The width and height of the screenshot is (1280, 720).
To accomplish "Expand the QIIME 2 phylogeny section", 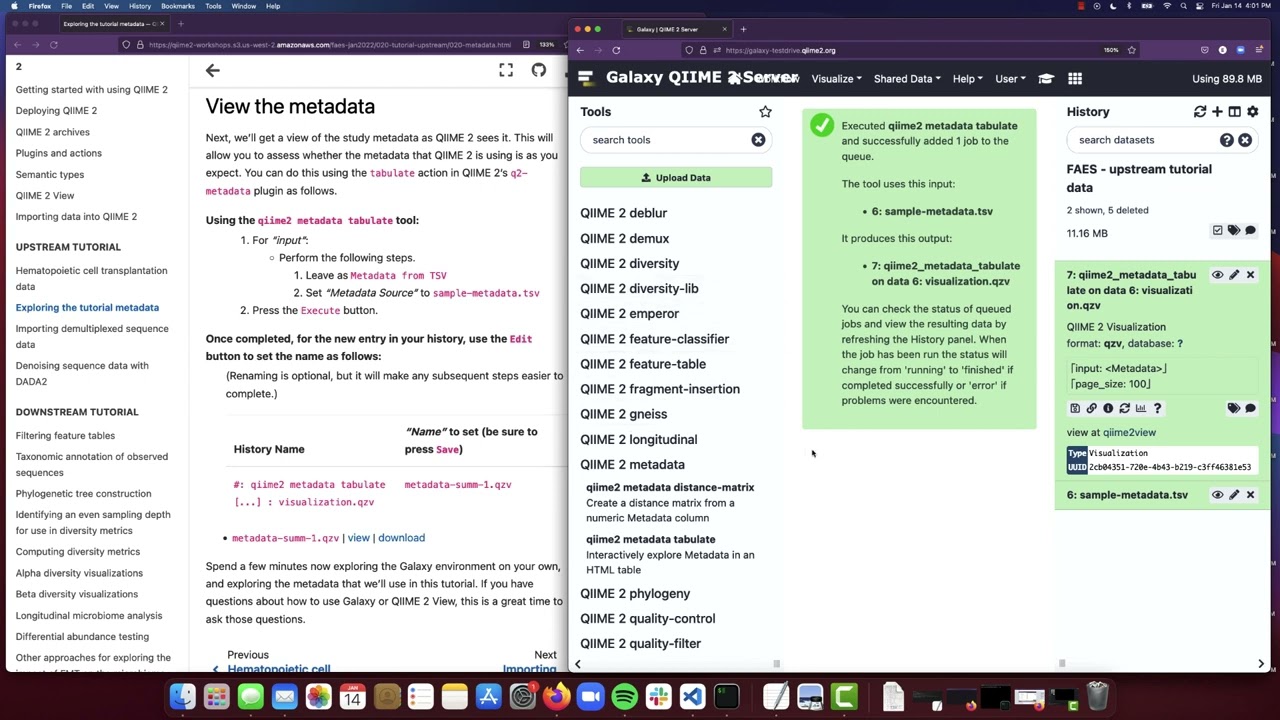I will click(635, 593).
